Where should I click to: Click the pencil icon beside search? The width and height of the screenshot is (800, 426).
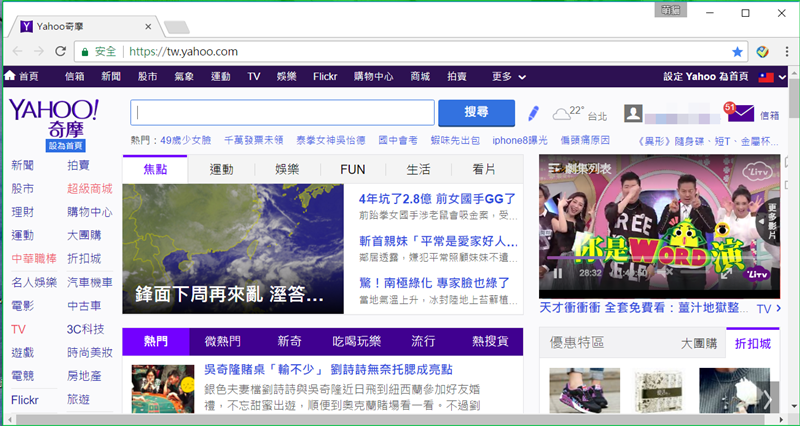(x=533, y=113)
